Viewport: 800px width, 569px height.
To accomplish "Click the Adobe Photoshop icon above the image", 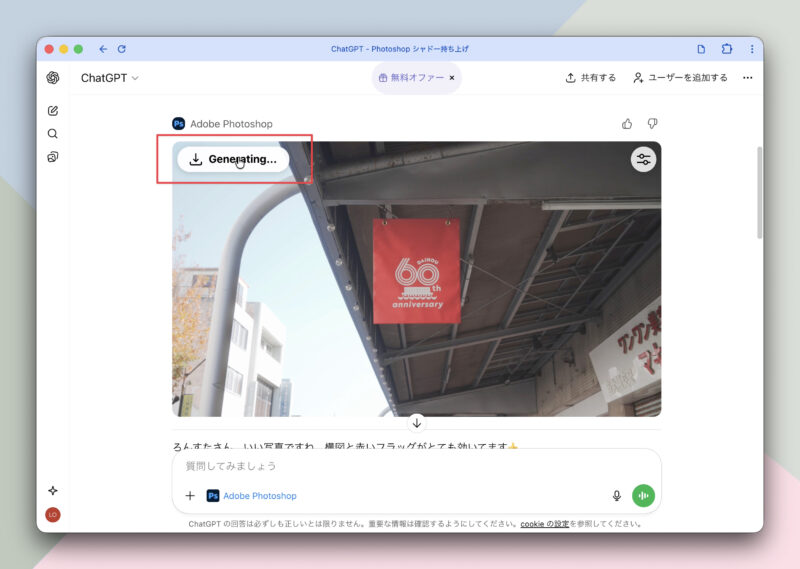I will (179, 123).
